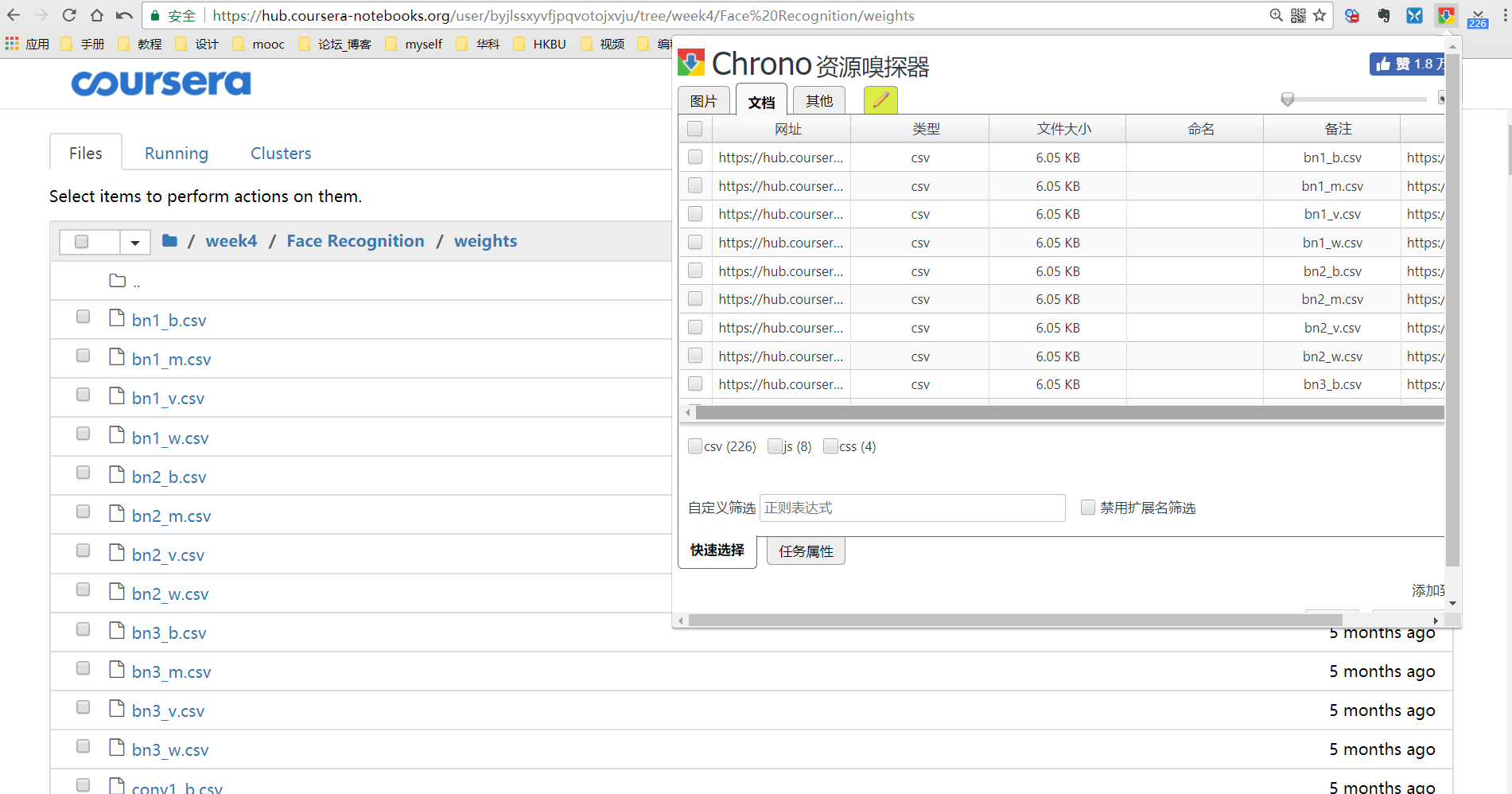The width and height of the screenshot is (1512, 794).
Task: Click the file icon of bn1_b.csv
Action: 117,318
